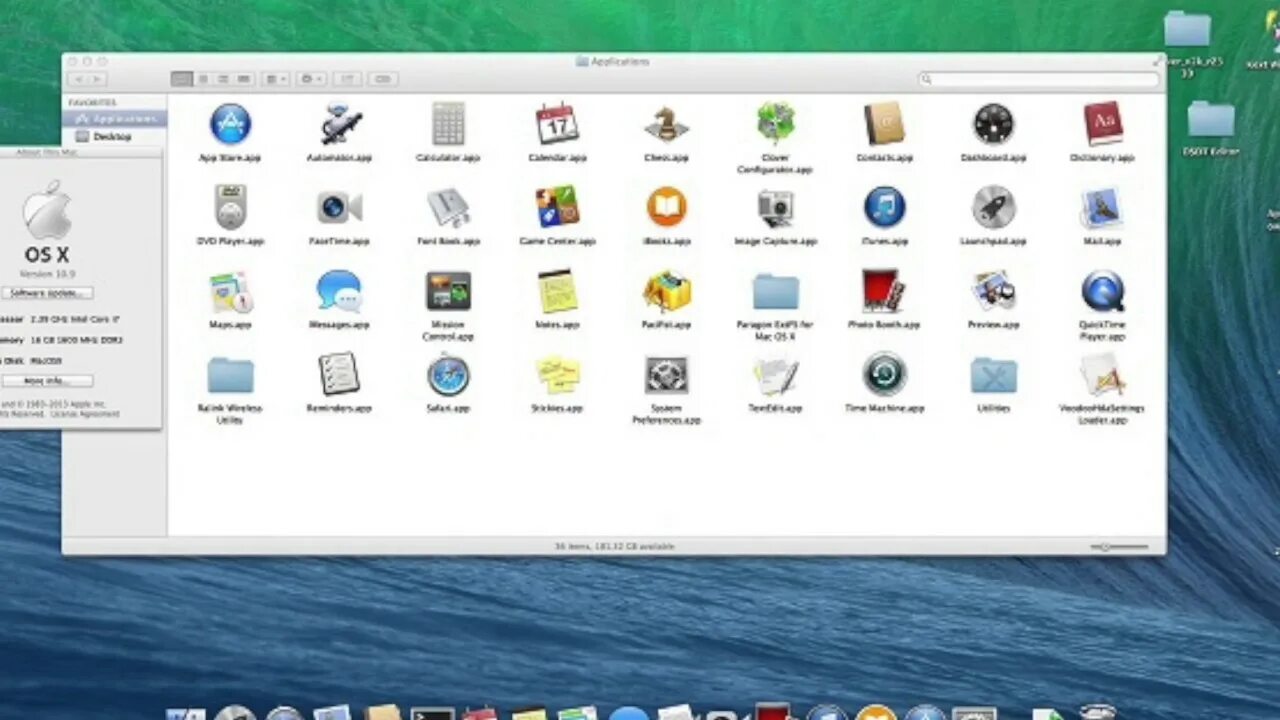1280x720 pixels.
Task: Click the Edit Tags toolbar button
Action: [x=383, y=79]
